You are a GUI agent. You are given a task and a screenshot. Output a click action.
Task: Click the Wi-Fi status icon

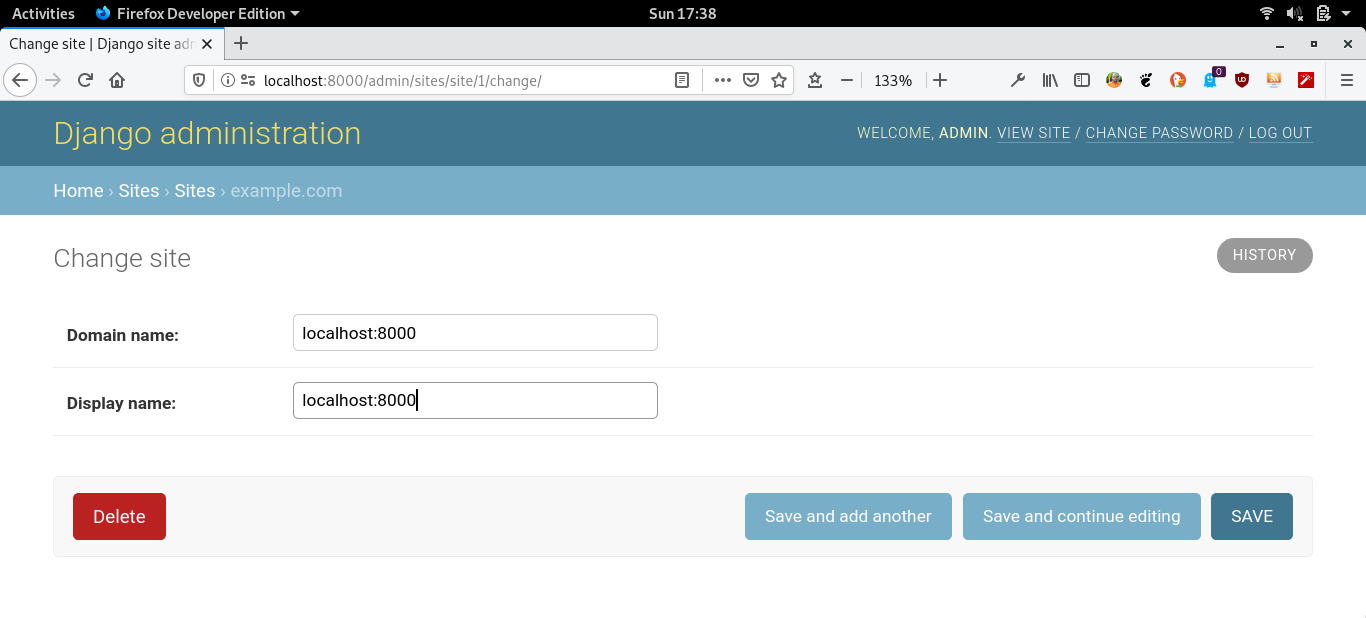point(1267,13)
